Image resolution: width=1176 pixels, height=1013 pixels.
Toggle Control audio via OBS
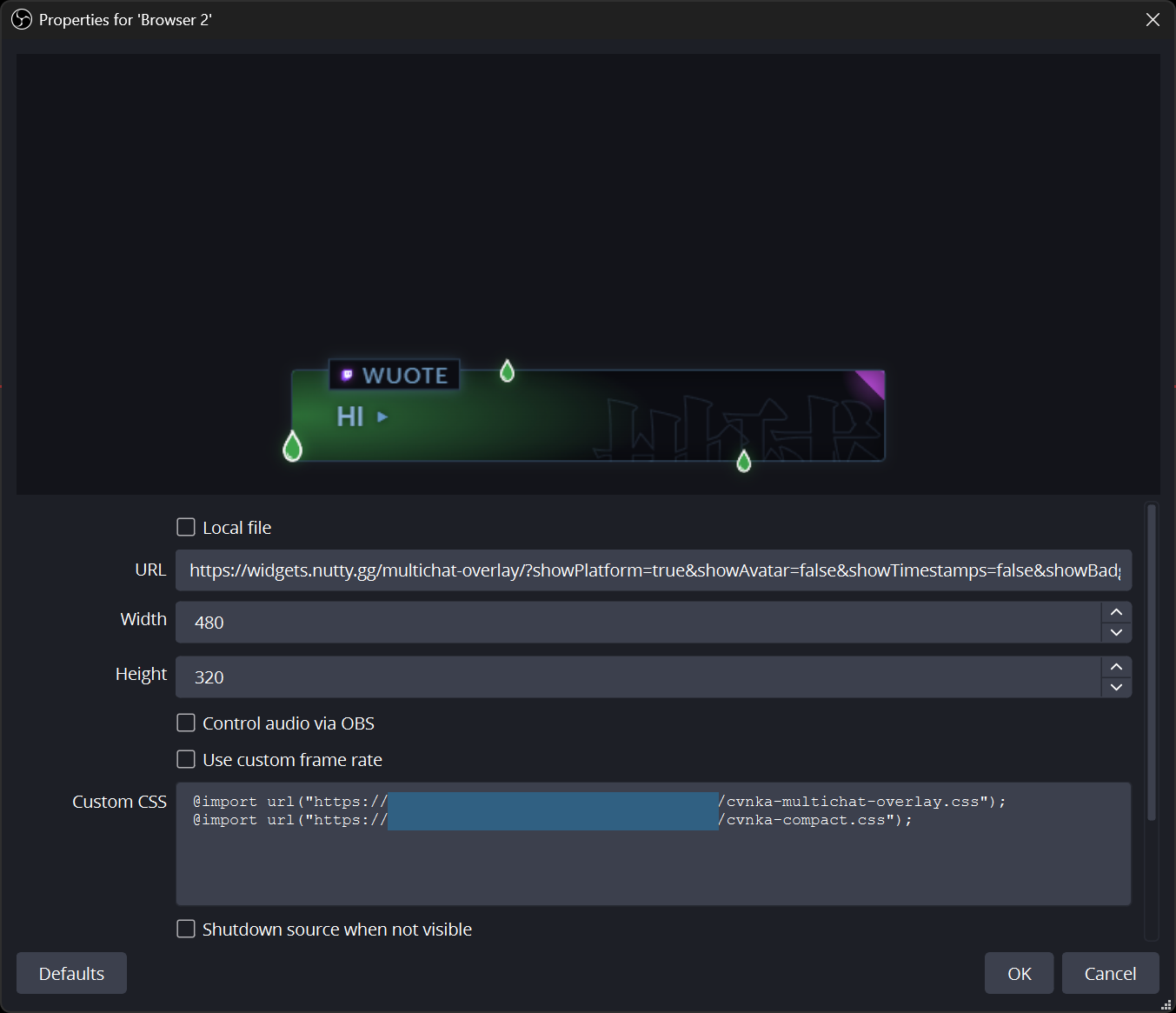coord(186,723)
